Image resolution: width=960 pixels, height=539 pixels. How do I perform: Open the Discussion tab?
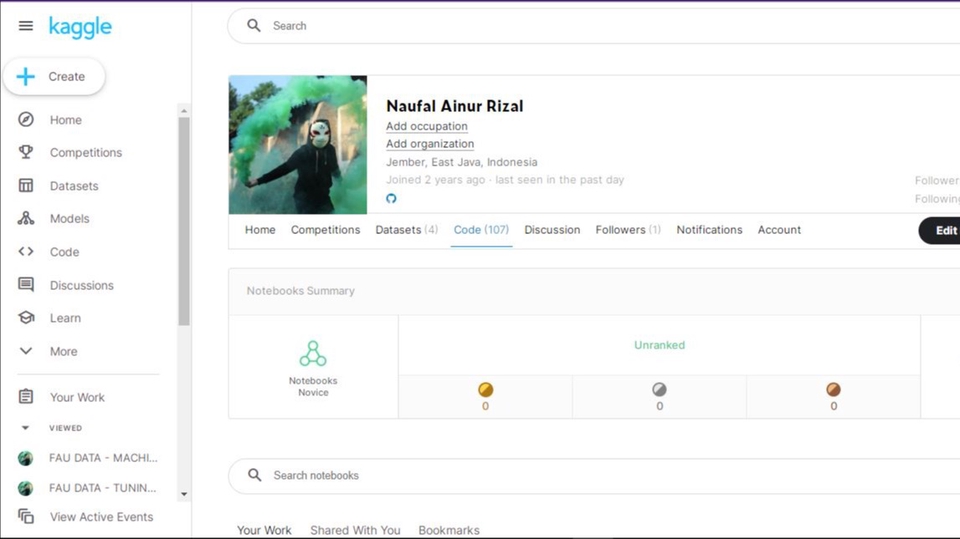click(x=552, y=230)
